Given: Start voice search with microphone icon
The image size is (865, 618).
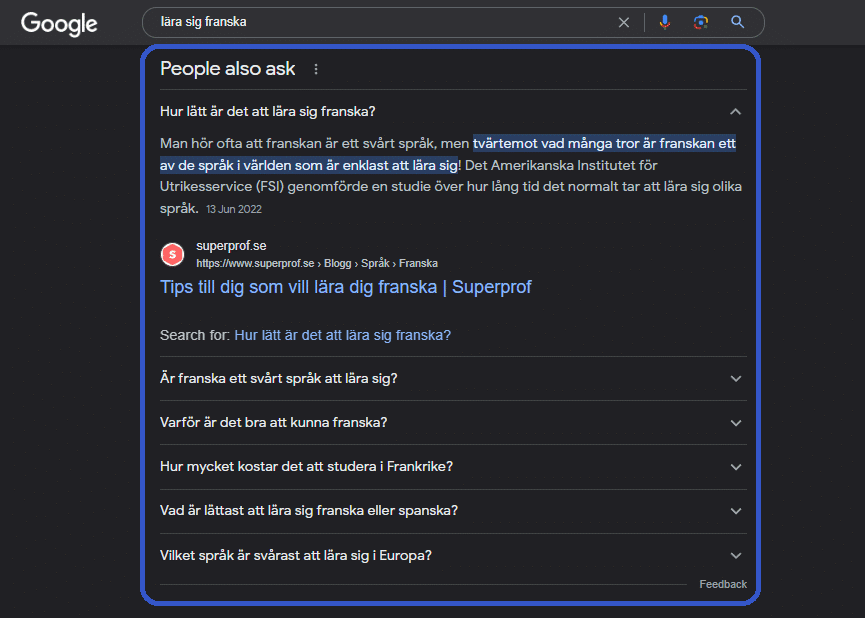Looking at the screenshot, I should [665, 22].
